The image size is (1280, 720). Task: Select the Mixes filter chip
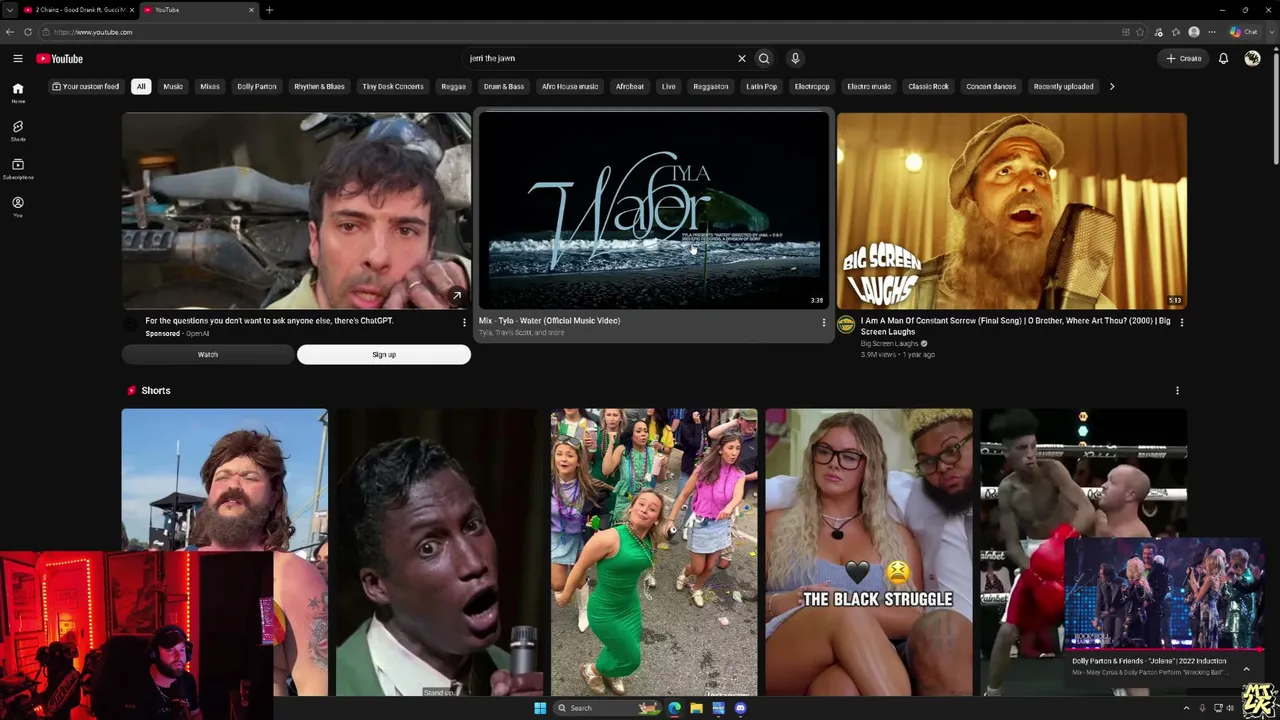(x=210, y=87)
